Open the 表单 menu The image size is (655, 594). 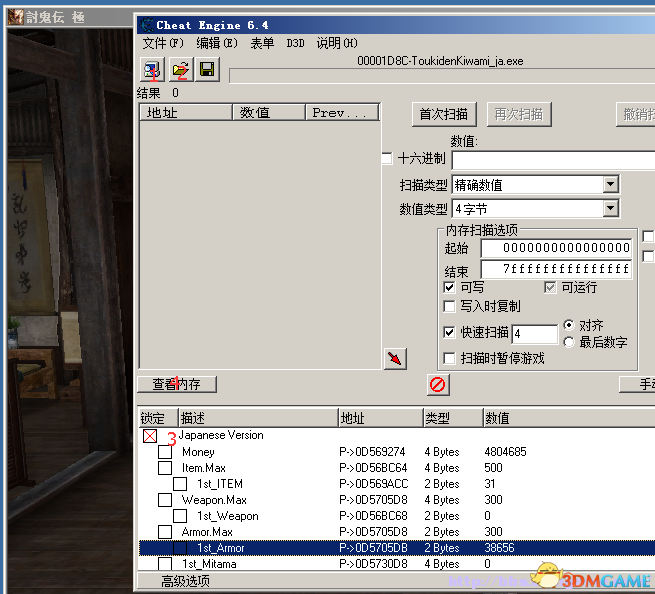coord(262,43)
